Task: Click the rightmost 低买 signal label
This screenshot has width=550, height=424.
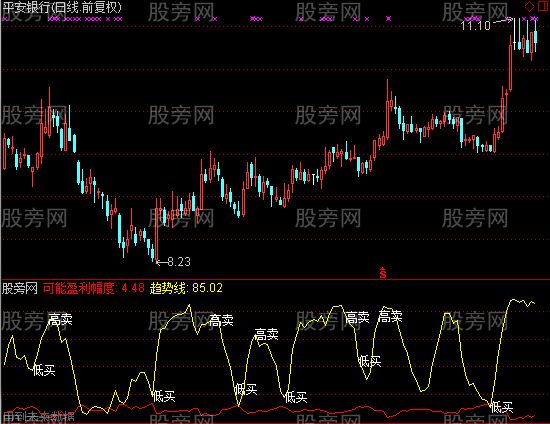Action: click(502, 407)
